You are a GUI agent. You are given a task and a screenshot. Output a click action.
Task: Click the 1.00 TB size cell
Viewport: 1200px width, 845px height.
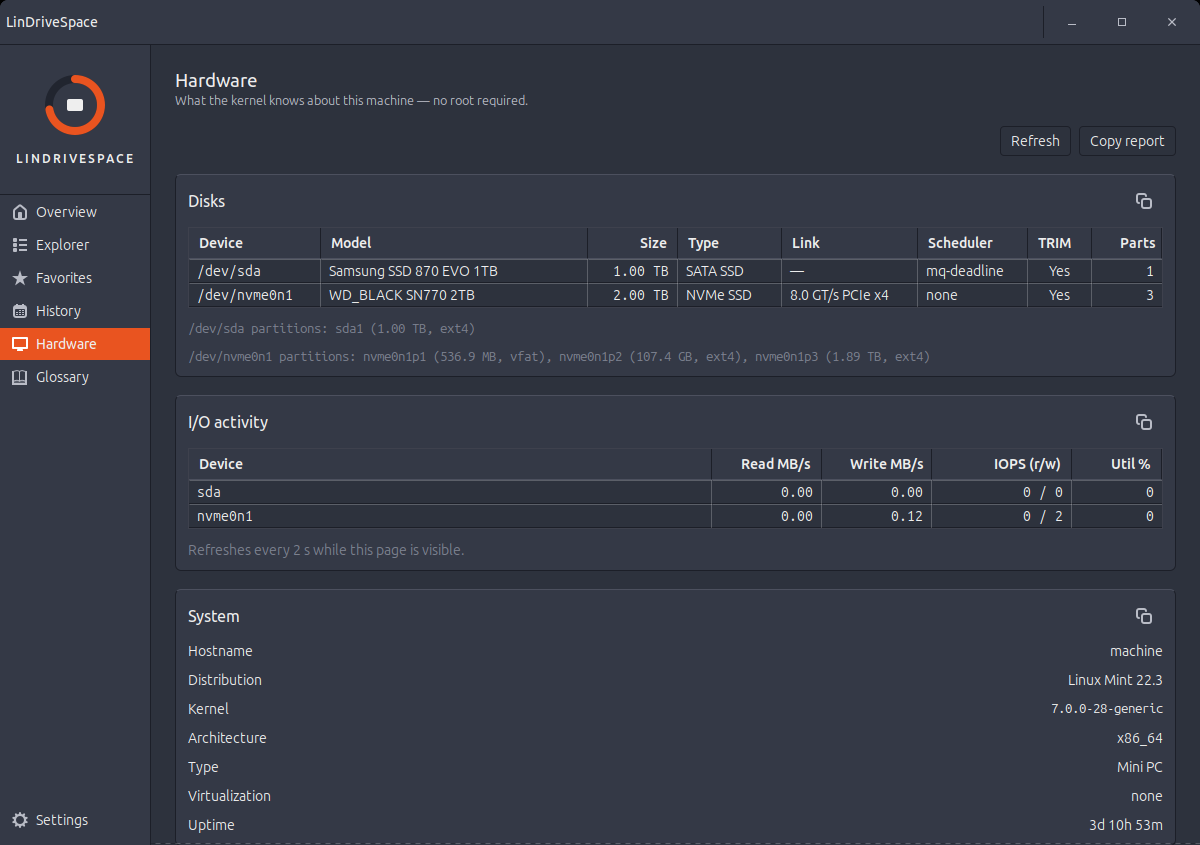[x=632, y=271]
